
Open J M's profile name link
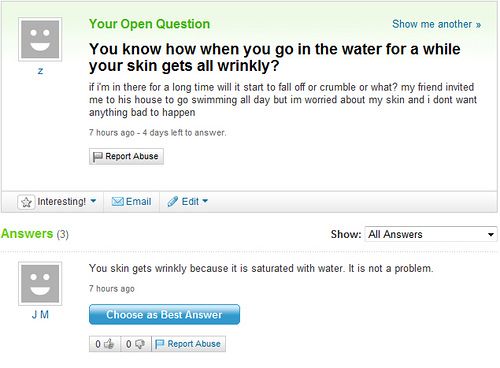pyautogui.click(x=40, y=314)
